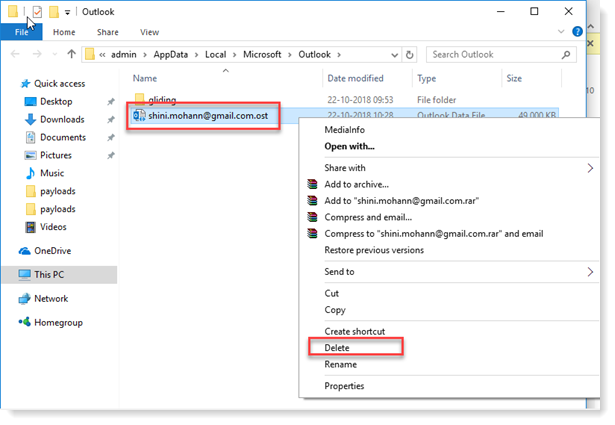Open Downloads in the sidebar
Viewport: 615px width, 425px height.
[62, 119]
